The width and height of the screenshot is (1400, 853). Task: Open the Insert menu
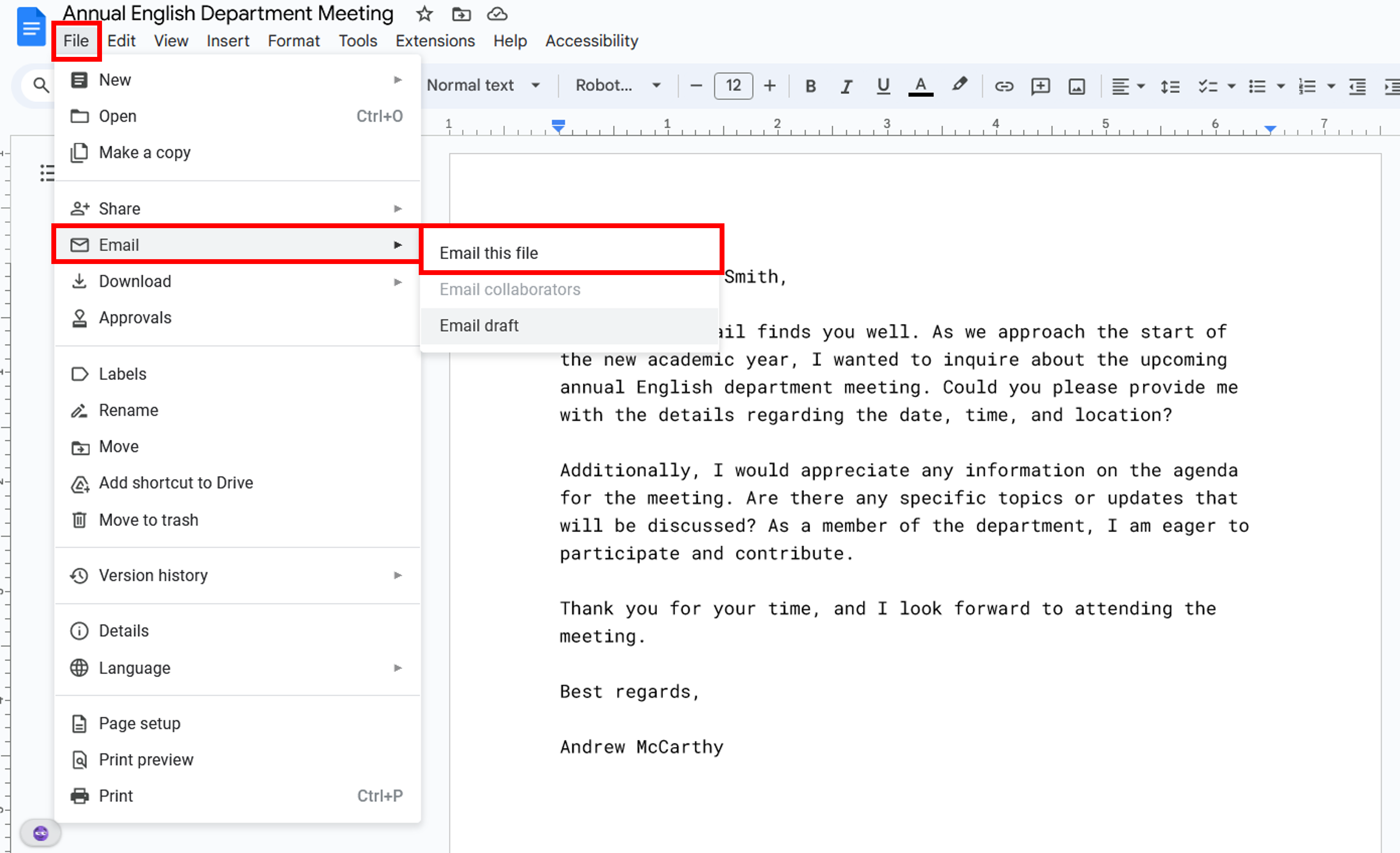point(228,41)
